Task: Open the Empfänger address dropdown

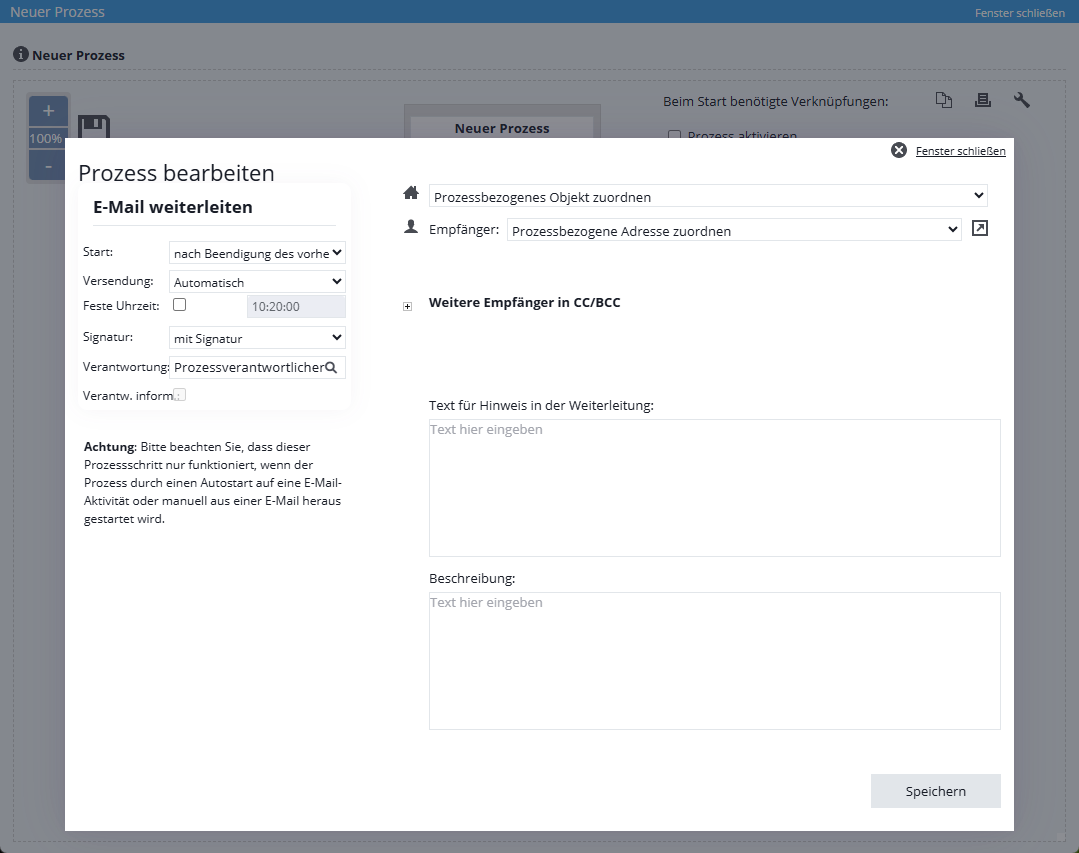Action: tap(734, 231)
